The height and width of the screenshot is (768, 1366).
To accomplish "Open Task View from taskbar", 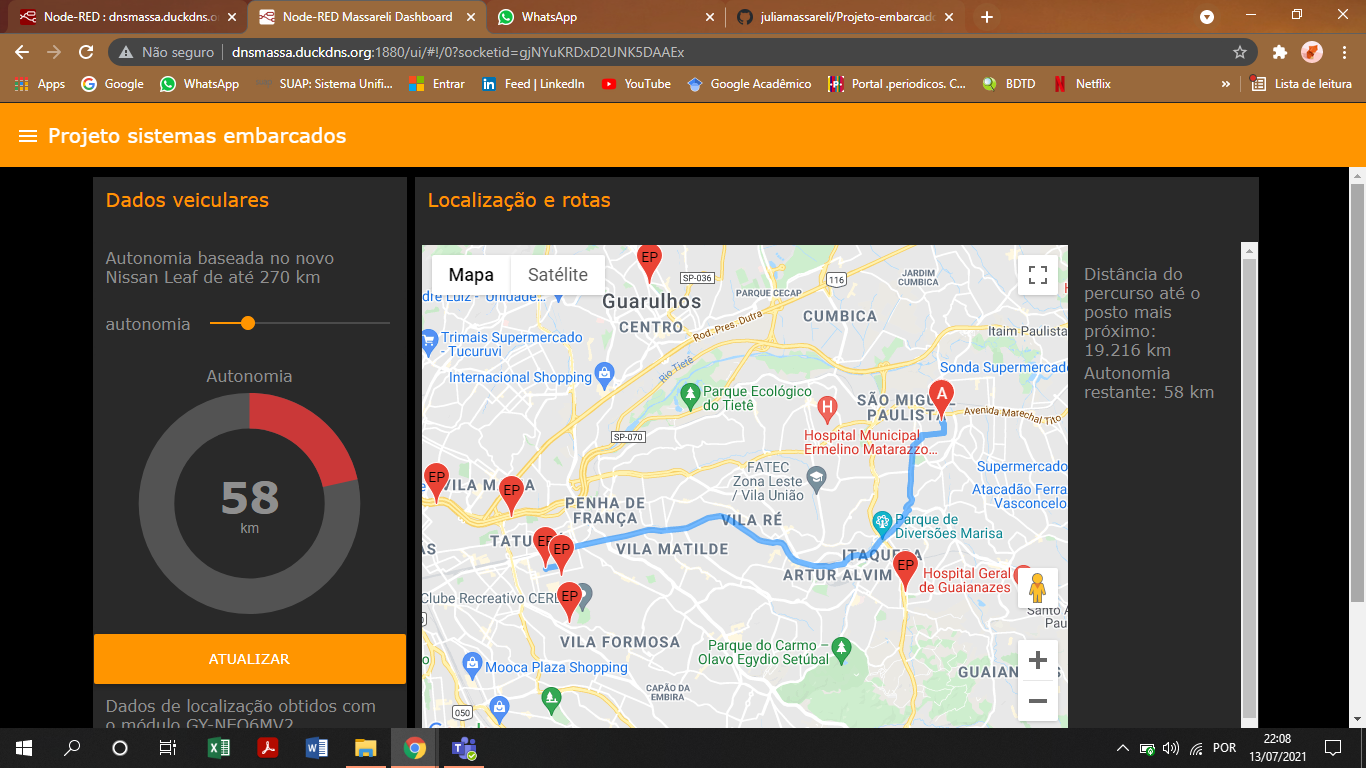I will pos(168,748).
